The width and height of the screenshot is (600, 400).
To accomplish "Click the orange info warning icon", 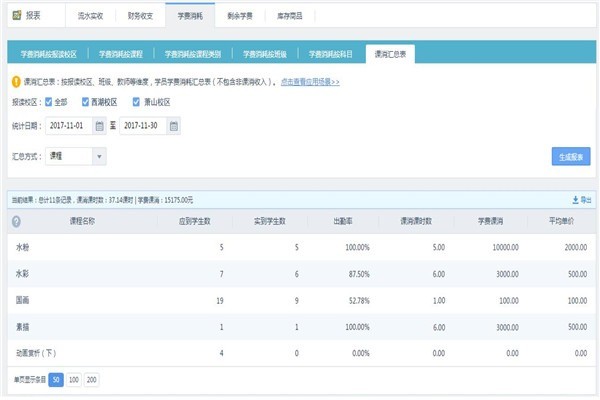I will click(x=15, y=81).
